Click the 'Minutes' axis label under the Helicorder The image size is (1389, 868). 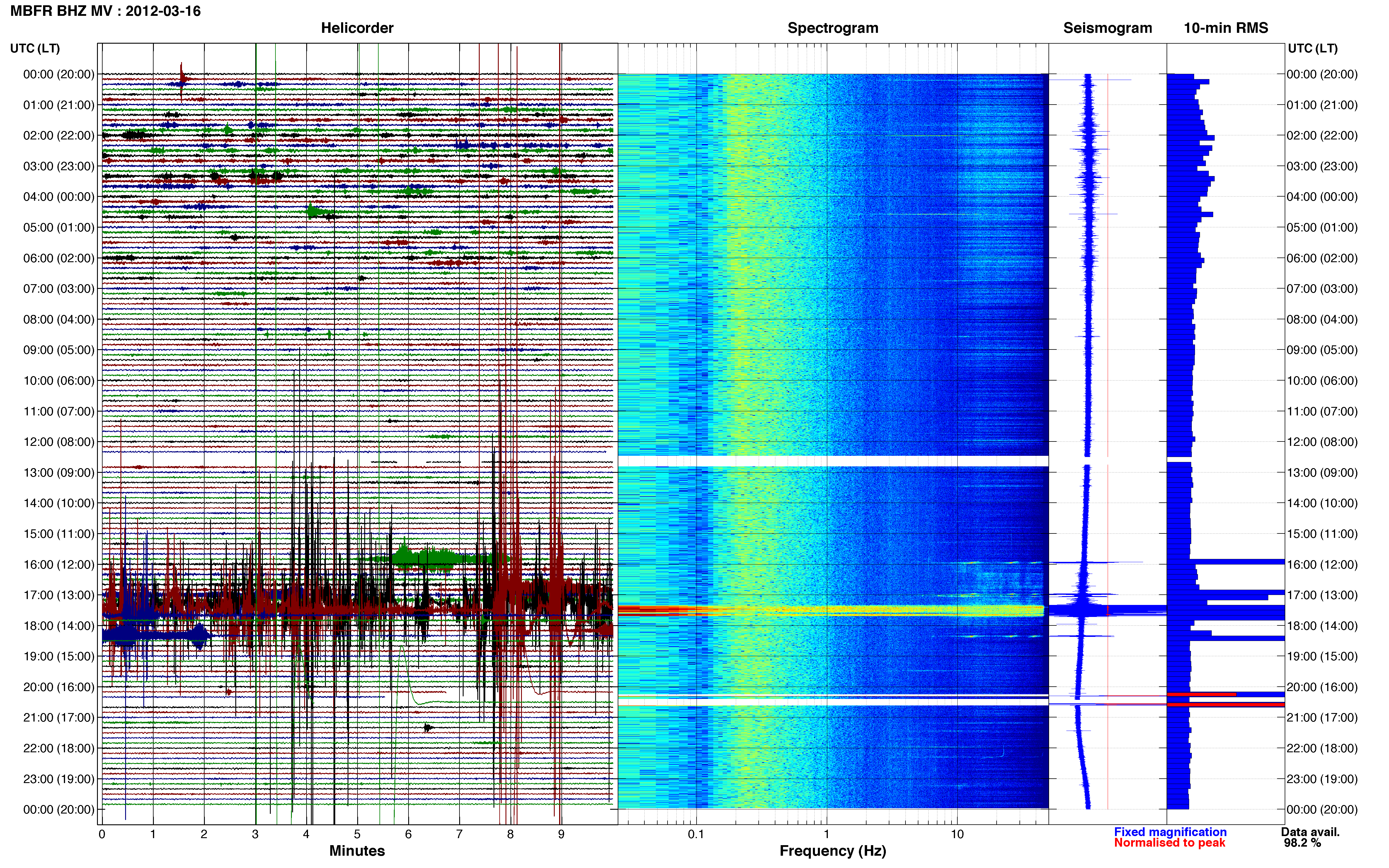357,851
